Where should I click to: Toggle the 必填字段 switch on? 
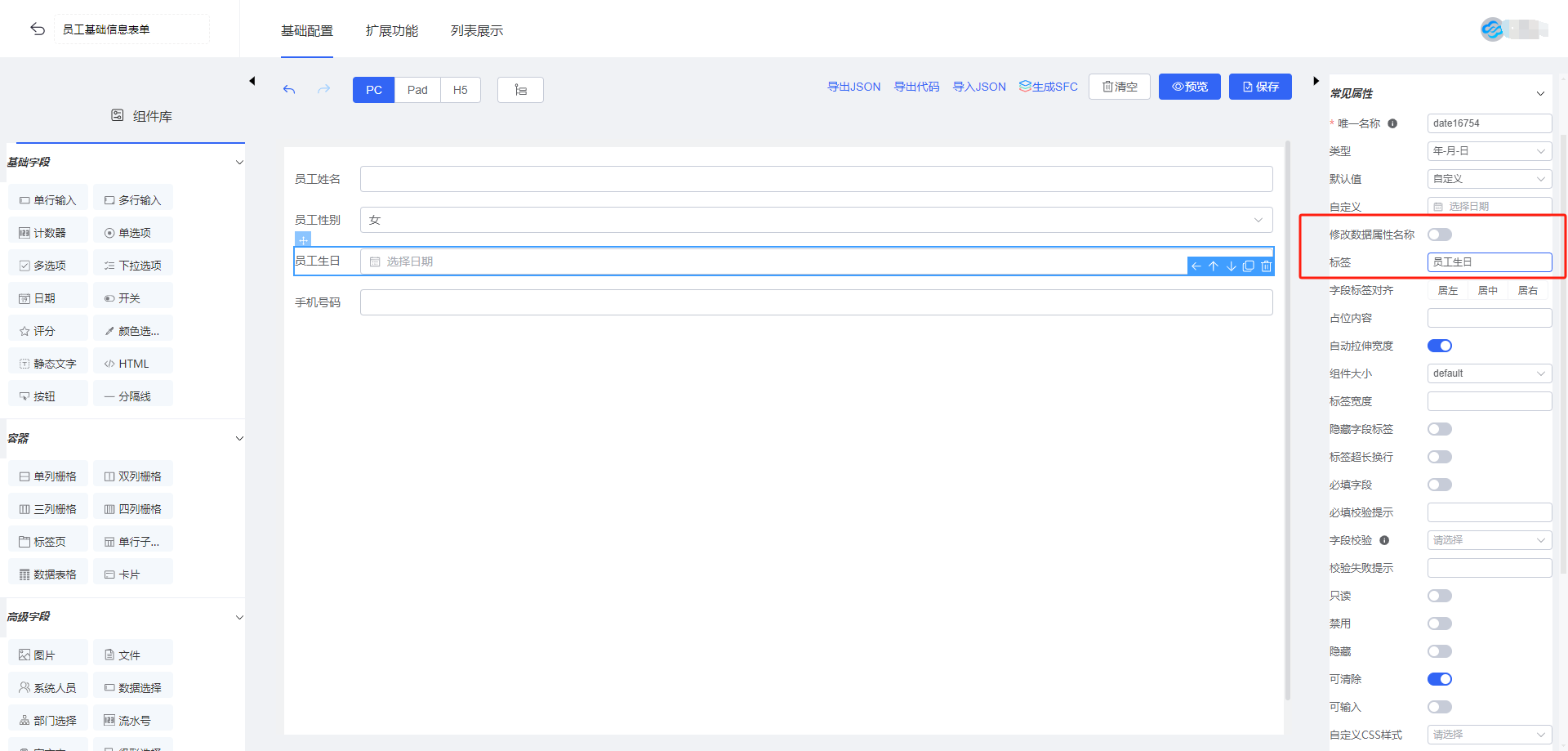1439,485
